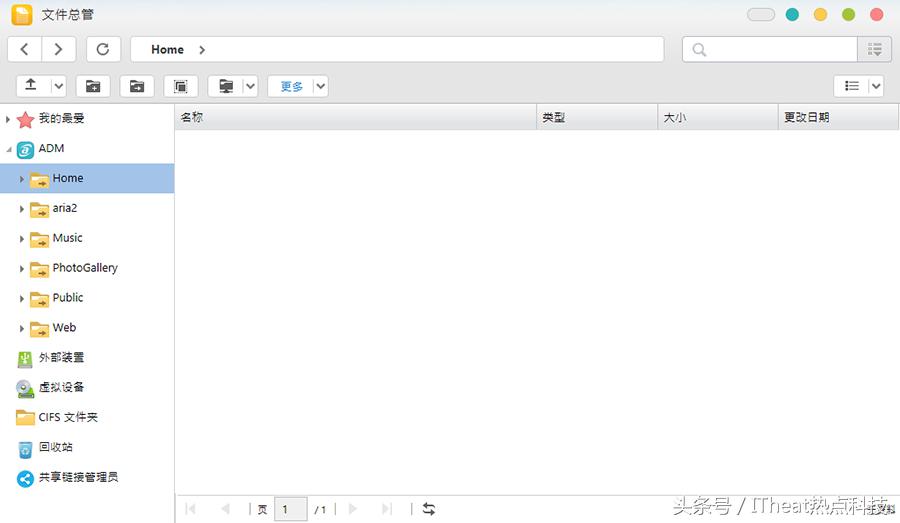900x523 pixels.
Task: Go to next page icon
Action: (x=353, y=509)
